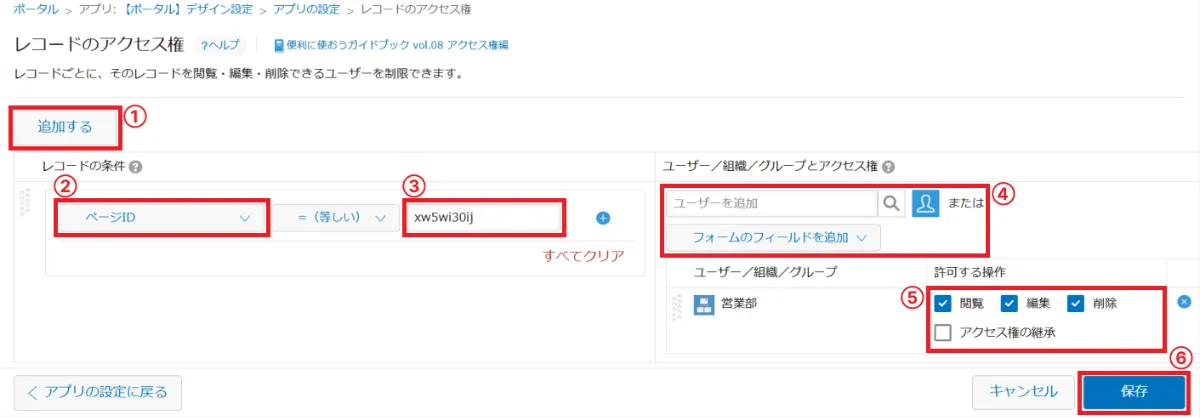Click help icon next to レコードの条件
This screenshot has height=418, width=1200.
(x=135, y=167)
